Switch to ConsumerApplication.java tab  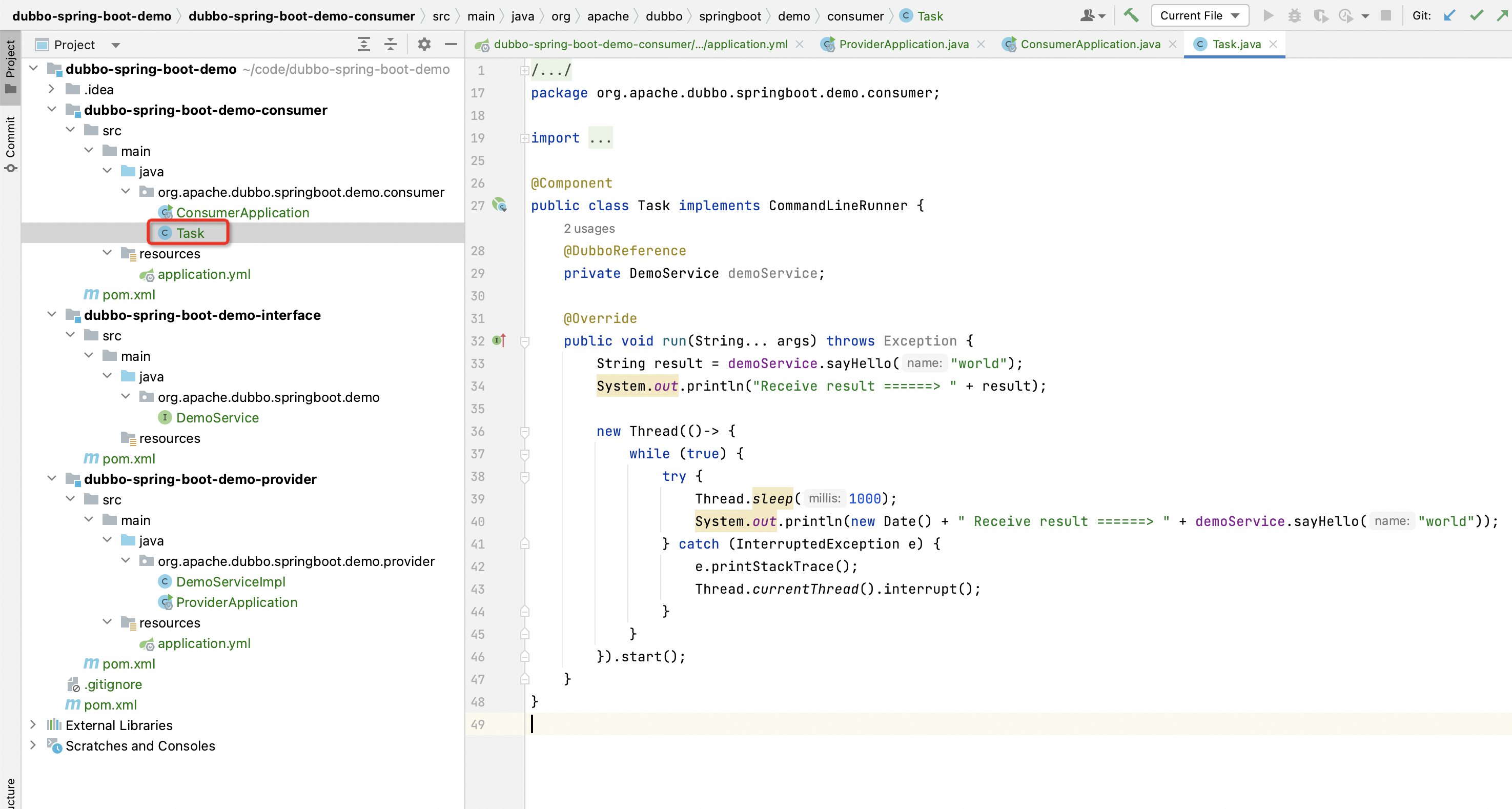point(1090,44)
